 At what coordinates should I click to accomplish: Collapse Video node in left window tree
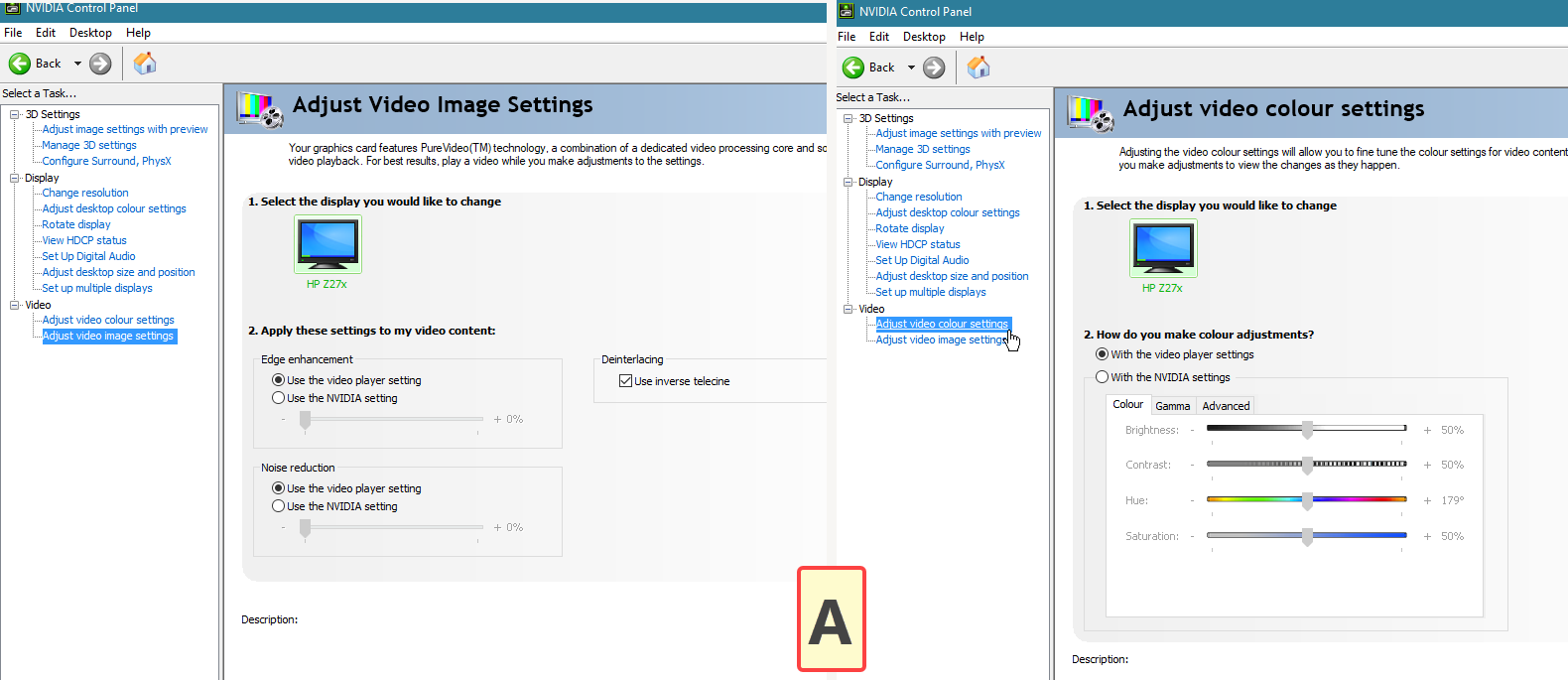point(15,305)
